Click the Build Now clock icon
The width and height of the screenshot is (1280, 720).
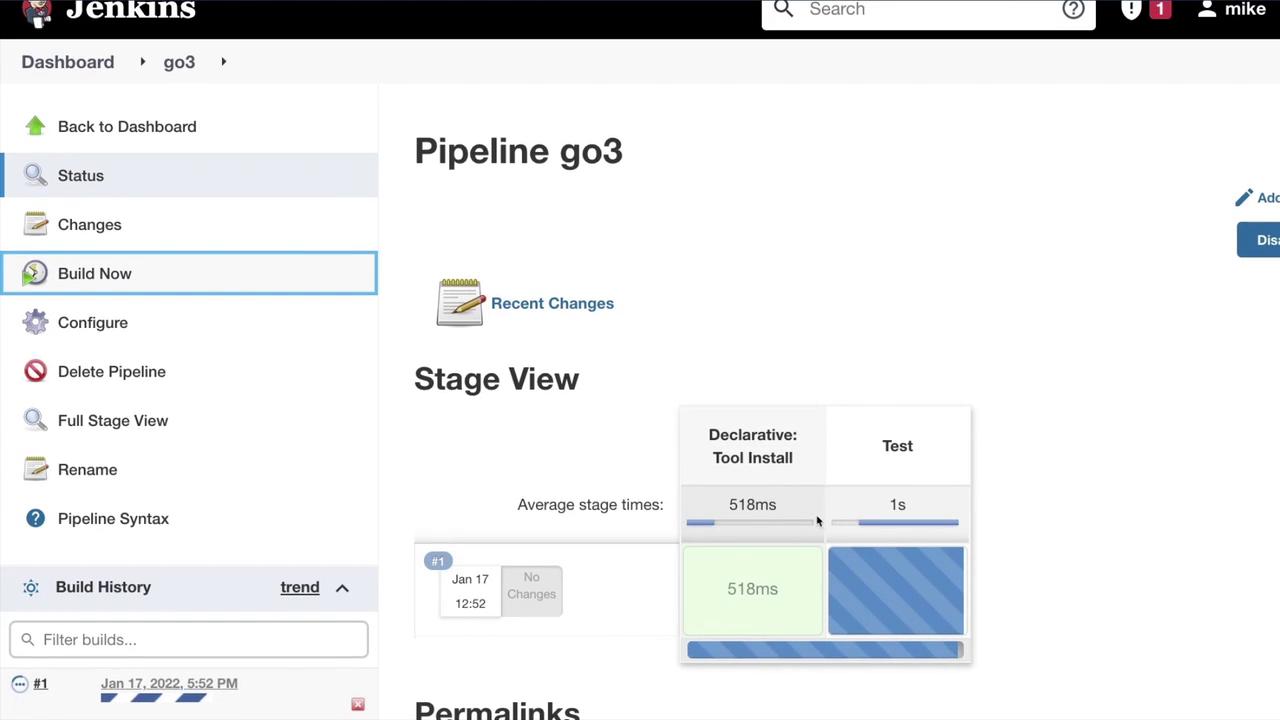(35, 273)
